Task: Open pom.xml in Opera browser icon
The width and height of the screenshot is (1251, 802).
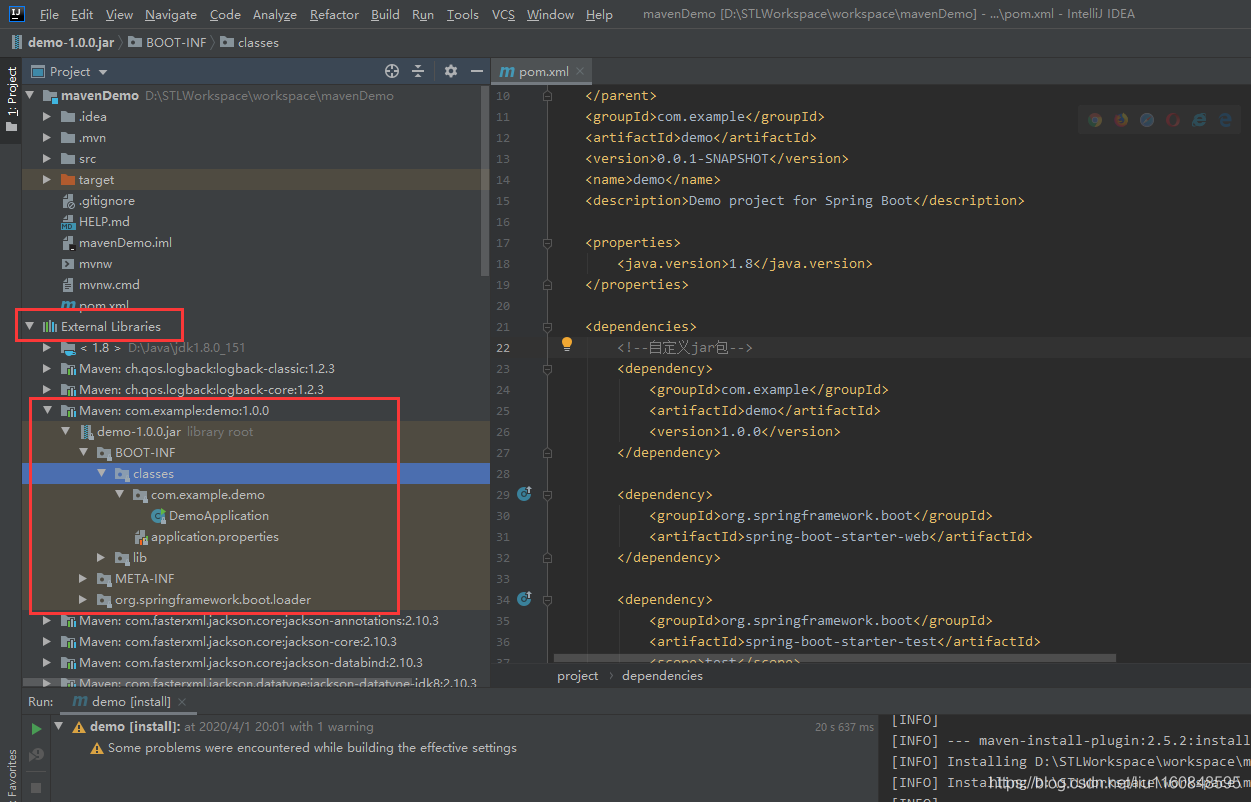Action: [1172, 120]
